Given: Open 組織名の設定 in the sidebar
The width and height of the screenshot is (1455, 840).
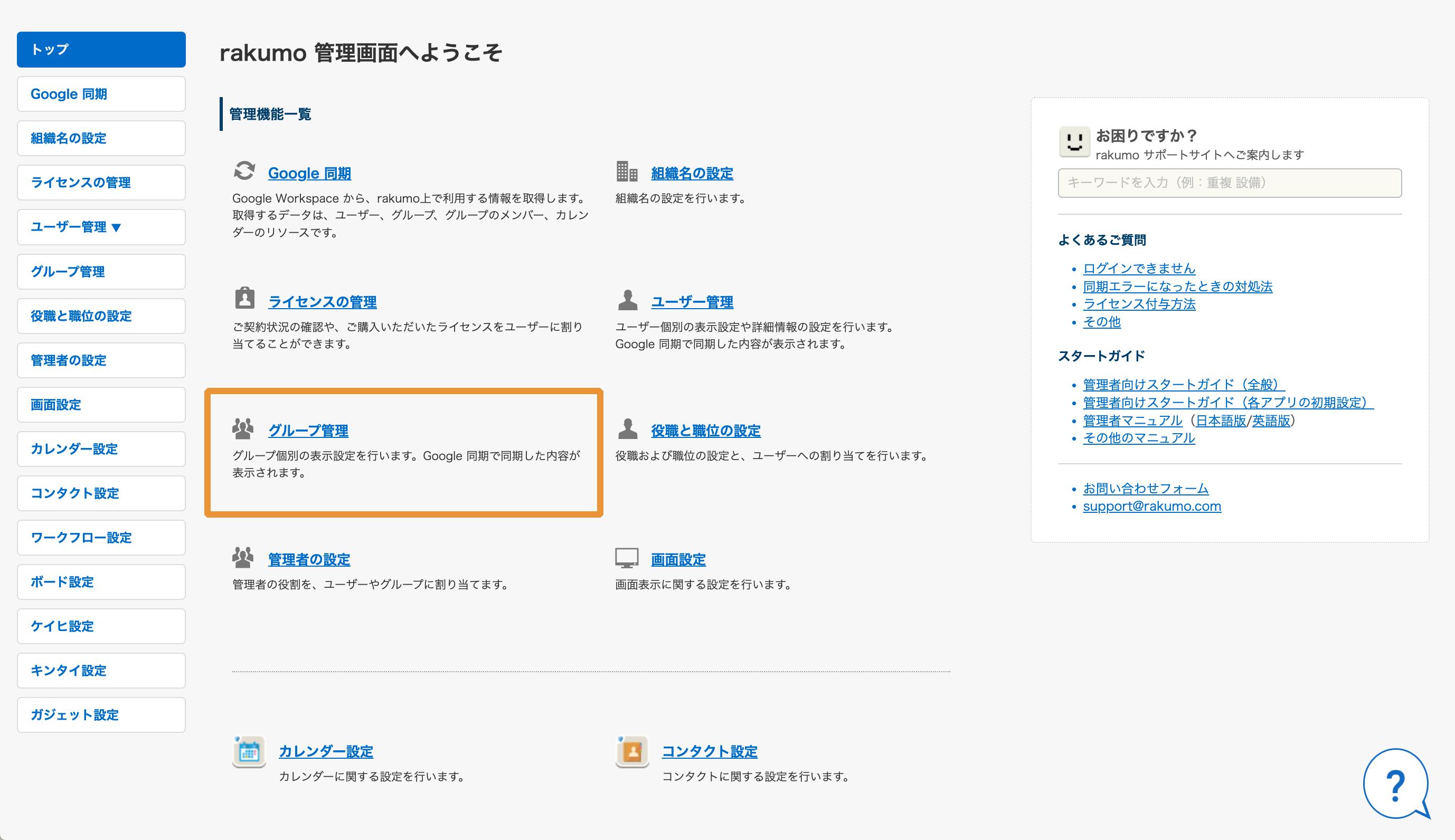Looking at the screenshot, I should 101,138.
